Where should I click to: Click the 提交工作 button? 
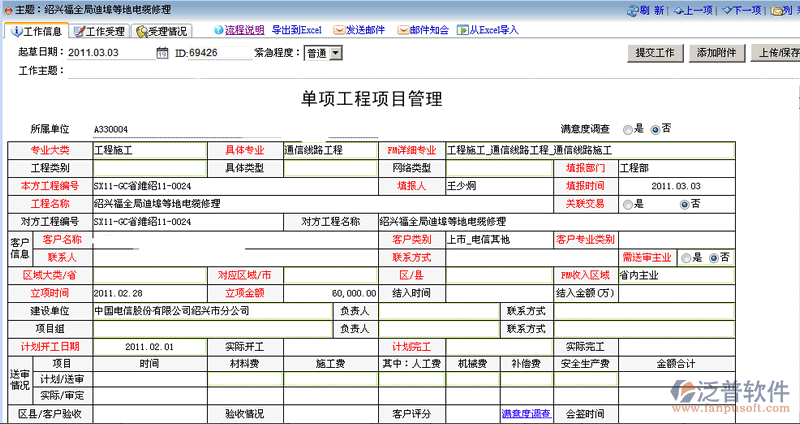(657, 52)
